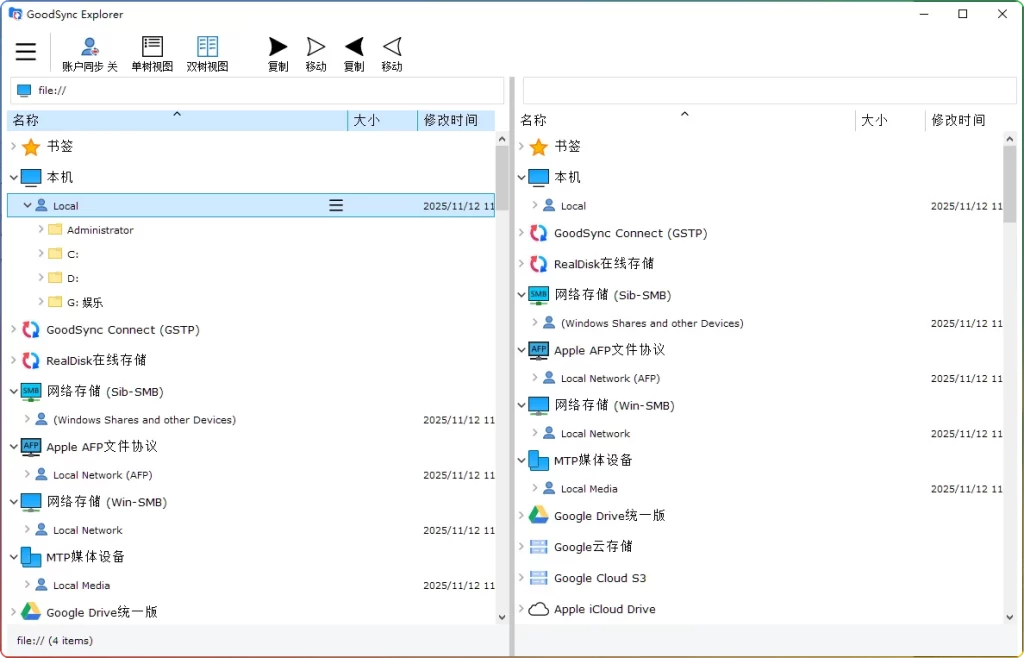Click the AFP icon of Apple AFP文件协议

point(31,446)
